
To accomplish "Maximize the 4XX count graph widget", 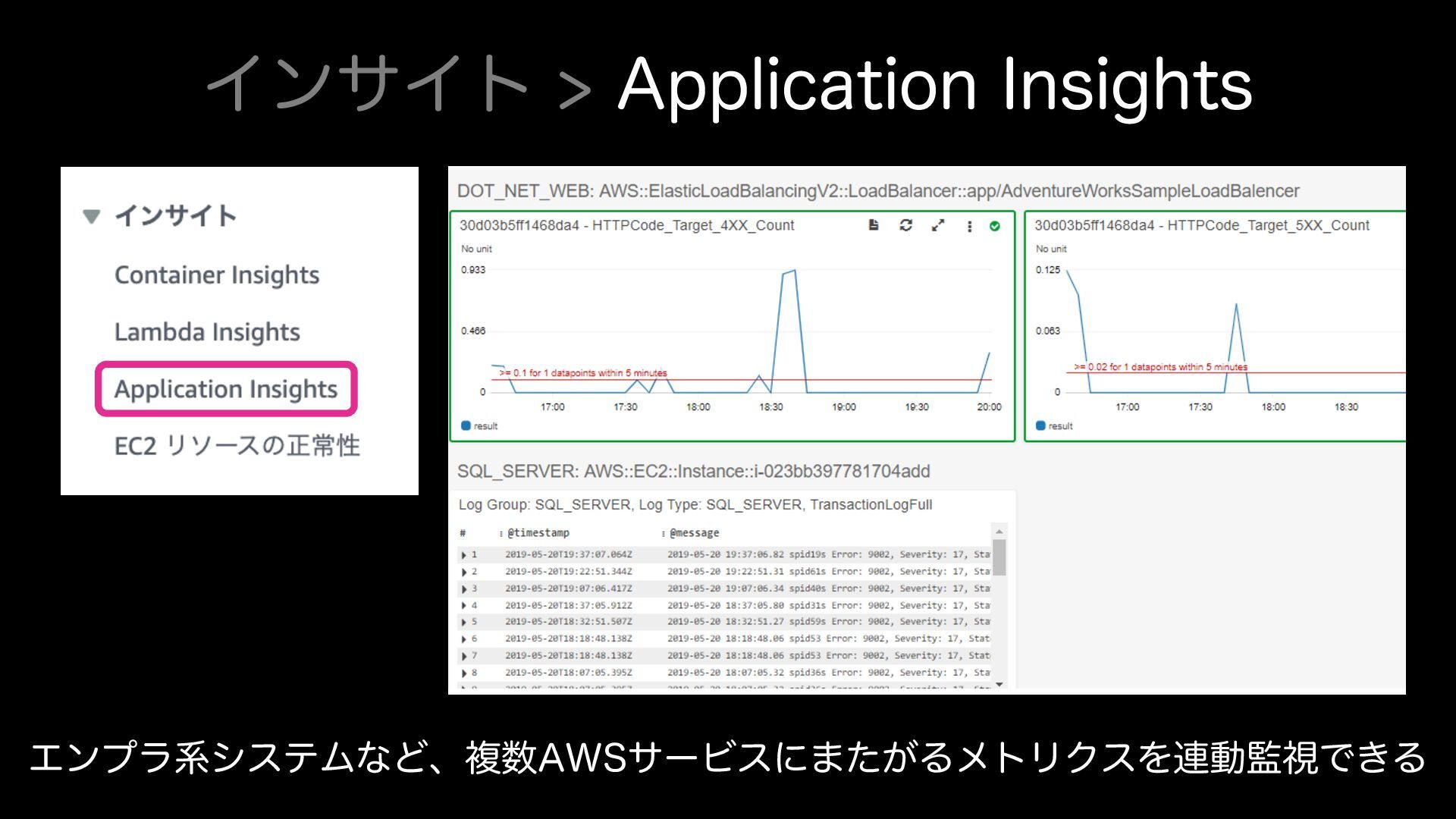I will pos(938,225).
